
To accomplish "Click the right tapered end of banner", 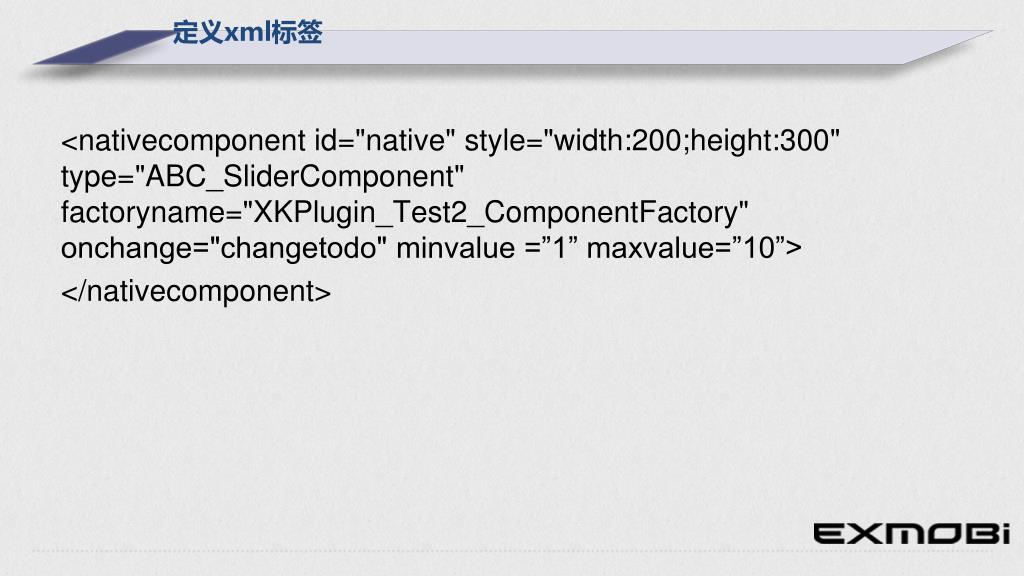I will coord(950,46).
